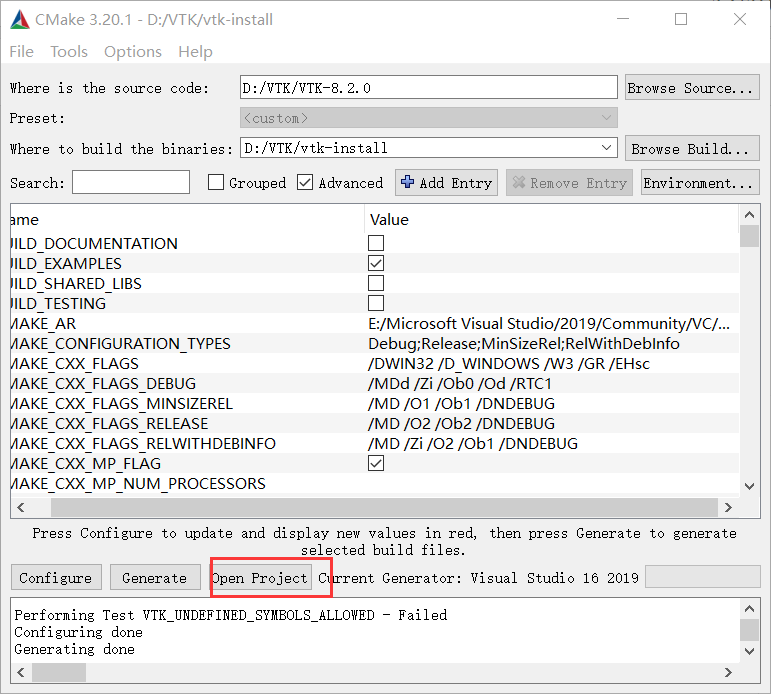
Task: Open the Options menu
Action: coord(133,52)
